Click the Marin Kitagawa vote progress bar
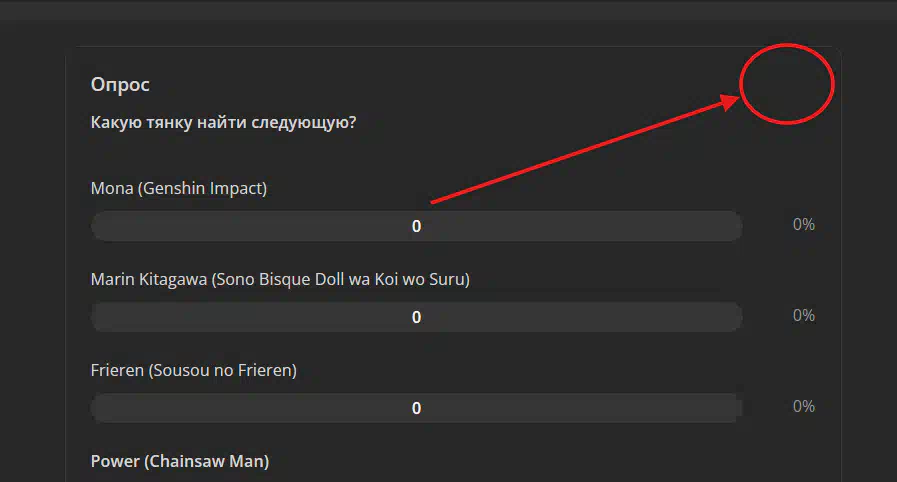 (x=416, y=317)
